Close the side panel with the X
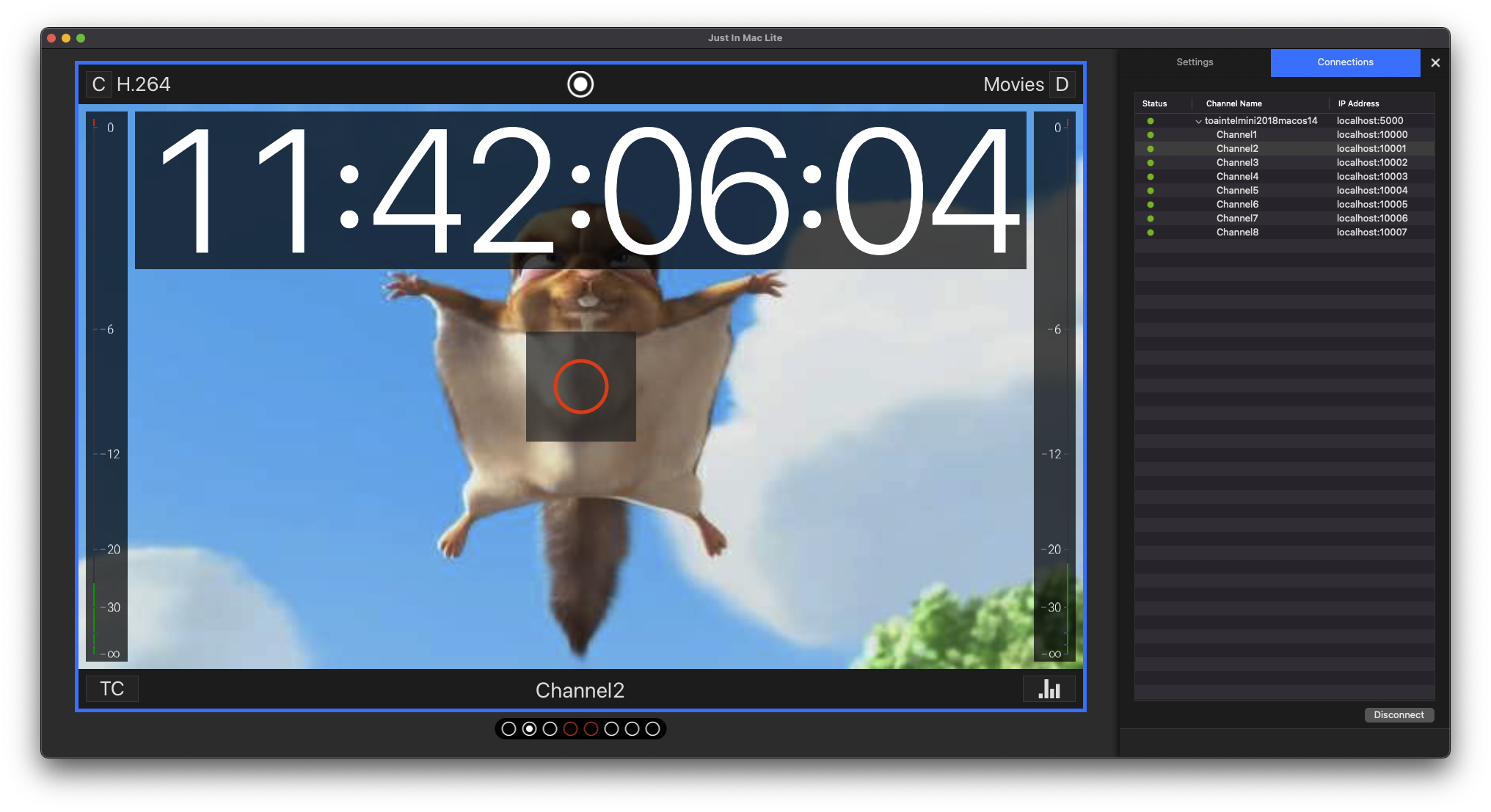 pos(1435,63)
